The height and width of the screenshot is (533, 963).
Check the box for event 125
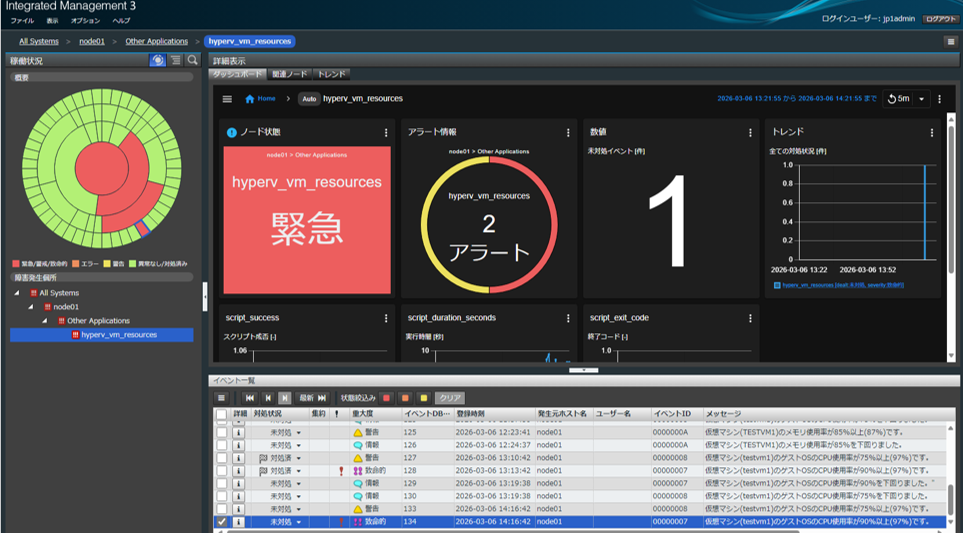(x=222, y=432)
